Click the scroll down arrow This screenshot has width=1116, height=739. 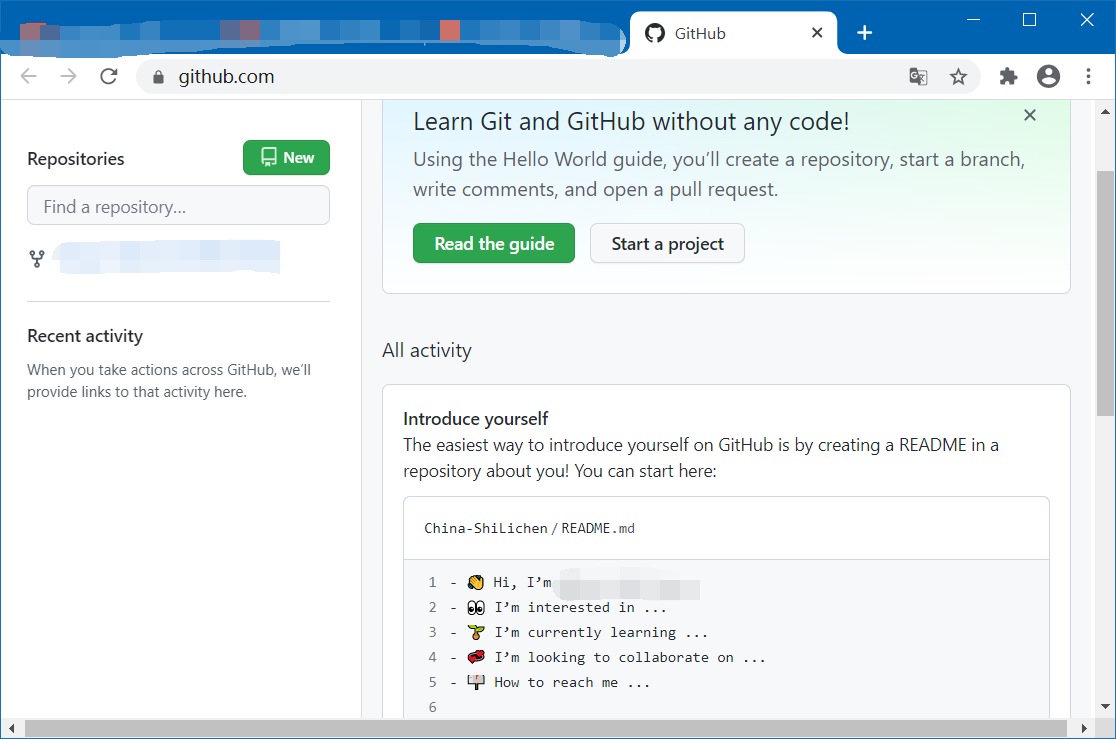[x=1105, y=706]
